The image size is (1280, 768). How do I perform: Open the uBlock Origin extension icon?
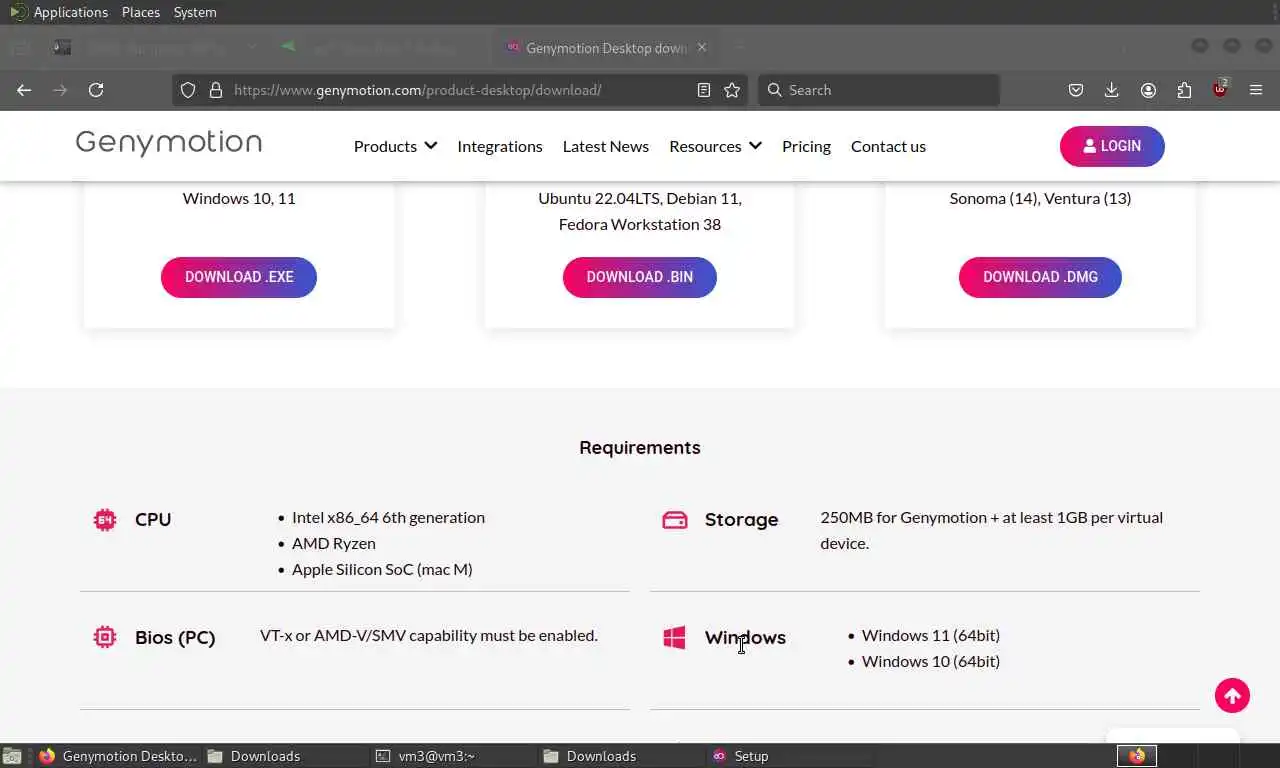pyautogui.click(x=1220, y=89)
